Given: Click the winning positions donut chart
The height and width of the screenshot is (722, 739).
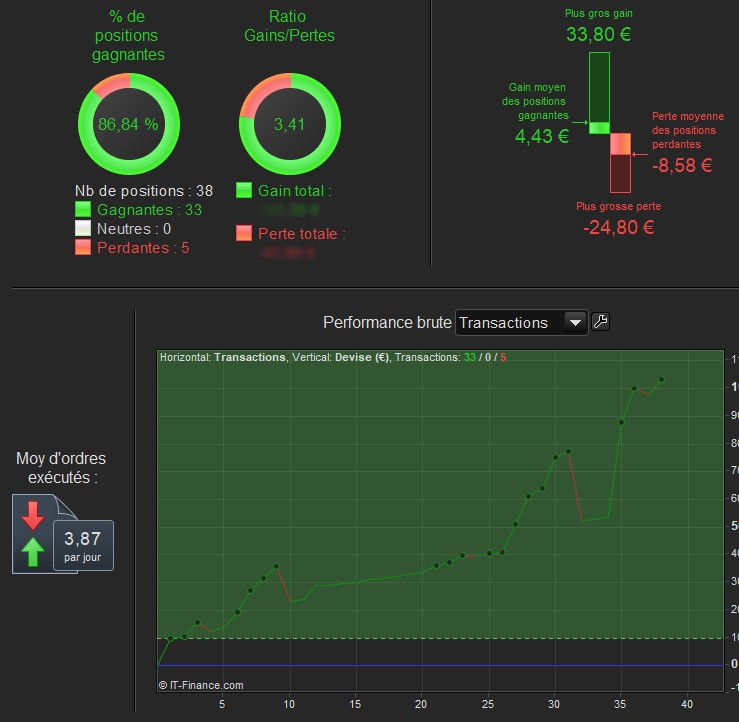Looking at the screenshot, I should pos(129,124).
